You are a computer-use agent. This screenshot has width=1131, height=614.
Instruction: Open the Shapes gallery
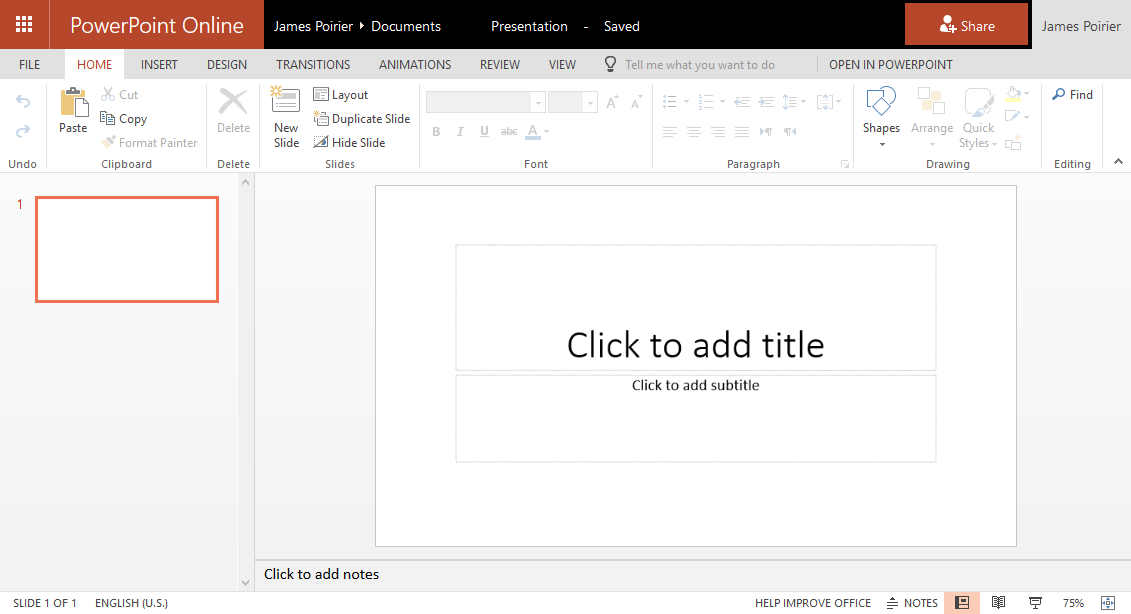point(881,118)
